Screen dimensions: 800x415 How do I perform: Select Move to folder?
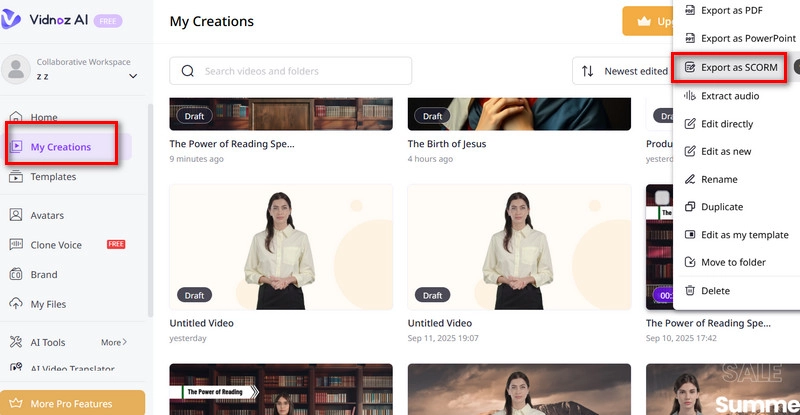click(x=733, y=262)
